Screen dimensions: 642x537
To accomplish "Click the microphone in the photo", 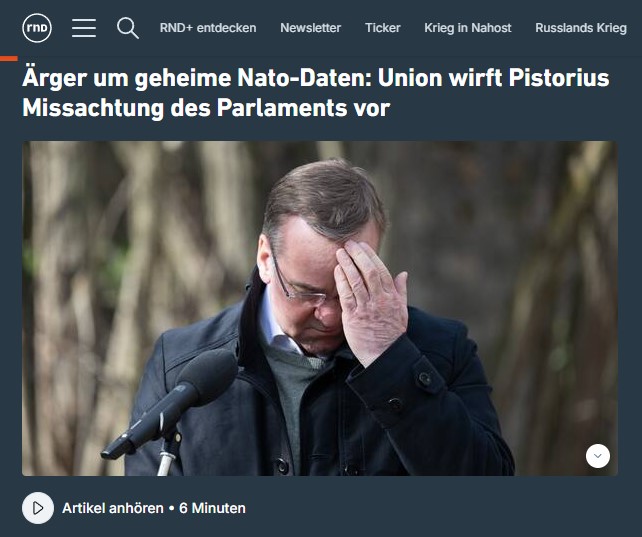I will (170, 403).
